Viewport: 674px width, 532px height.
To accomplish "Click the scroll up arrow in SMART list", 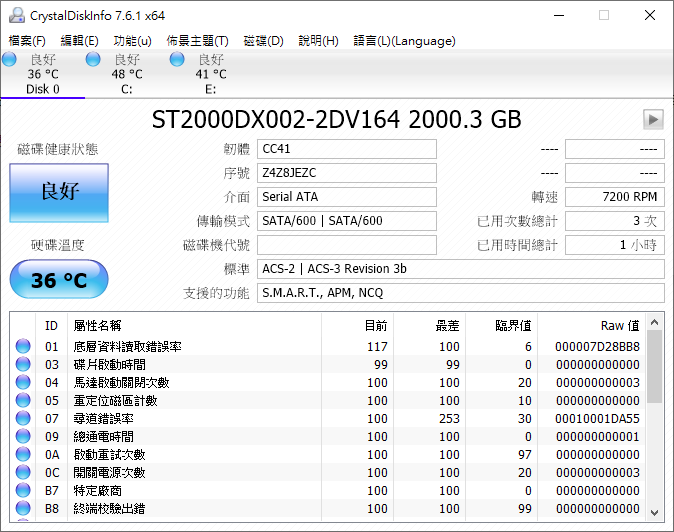I will pos(655,322).
